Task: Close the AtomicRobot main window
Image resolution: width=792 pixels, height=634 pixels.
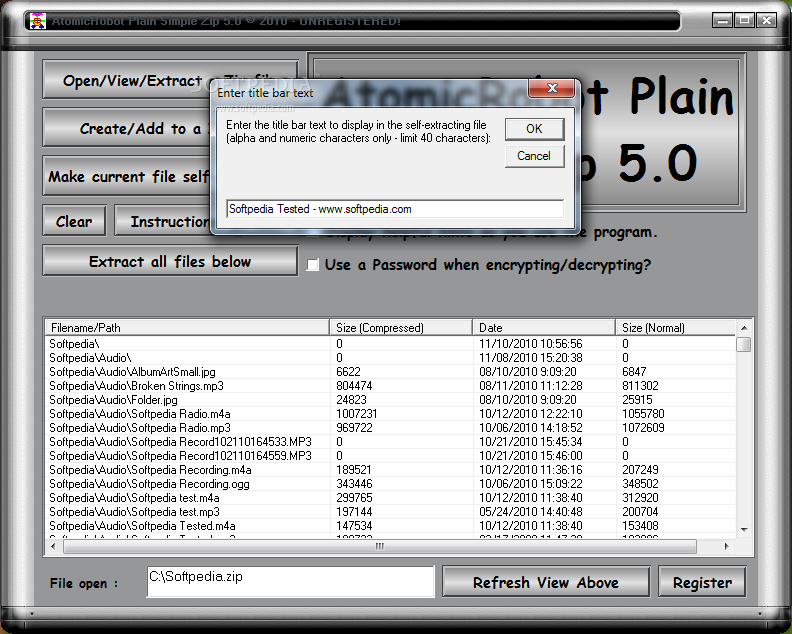Action: coord(766,20)
